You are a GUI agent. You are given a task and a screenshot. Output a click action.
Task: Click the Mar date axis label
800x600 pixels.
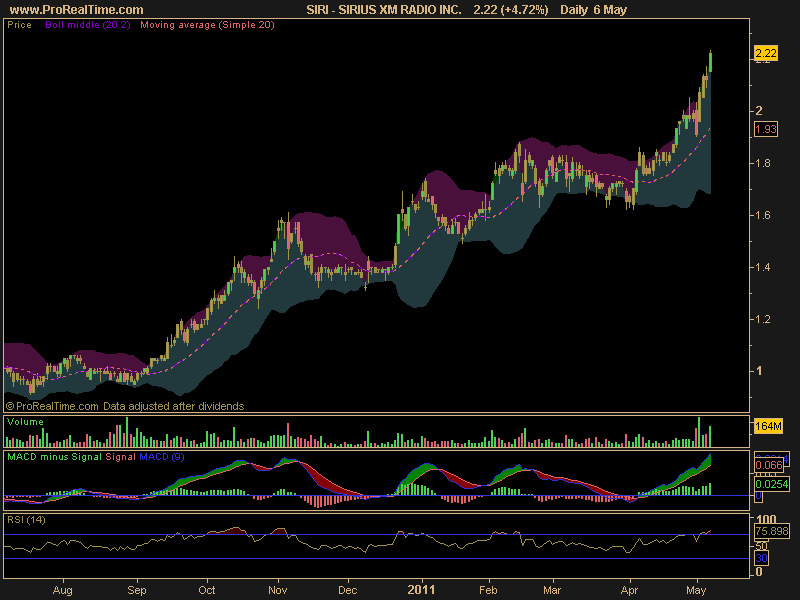click(552, 590)
